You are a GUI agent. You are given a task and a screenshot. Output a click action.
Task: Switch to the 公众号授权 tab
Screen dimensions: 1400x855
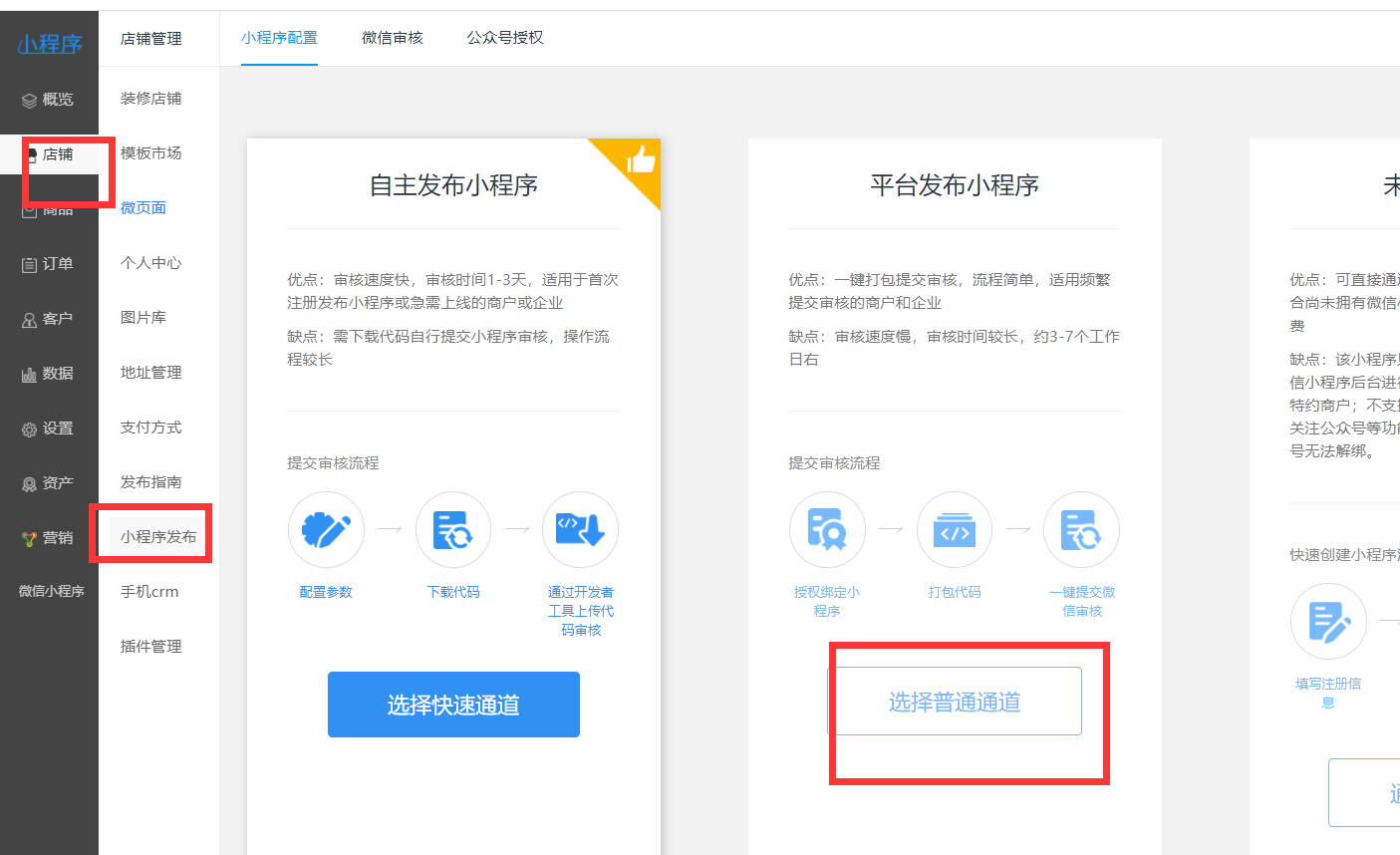click(504, 39)
